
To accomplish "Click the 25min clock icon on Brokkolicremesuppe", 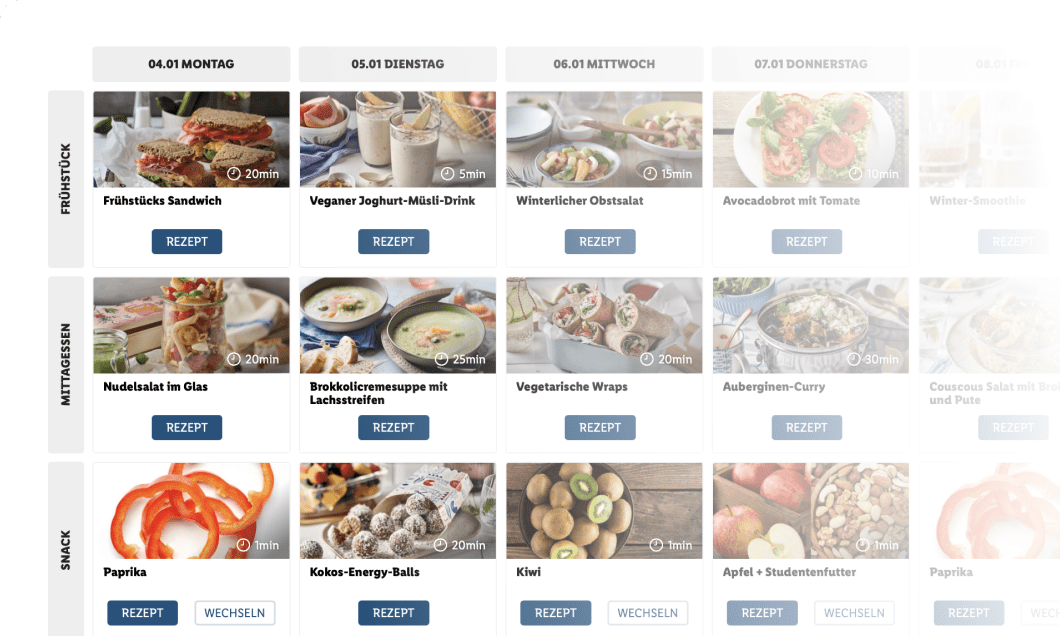I will [x=441, y=359].
